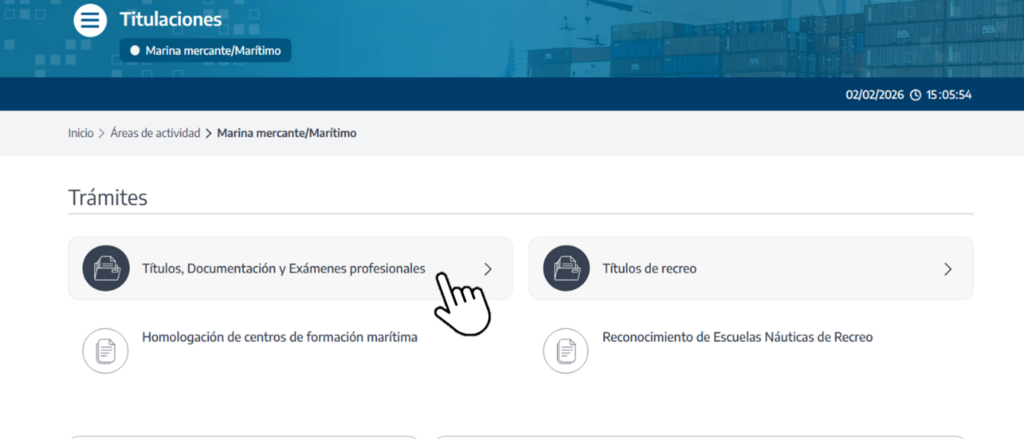Click the document icon beside Homologación de centros

[106, 350]
